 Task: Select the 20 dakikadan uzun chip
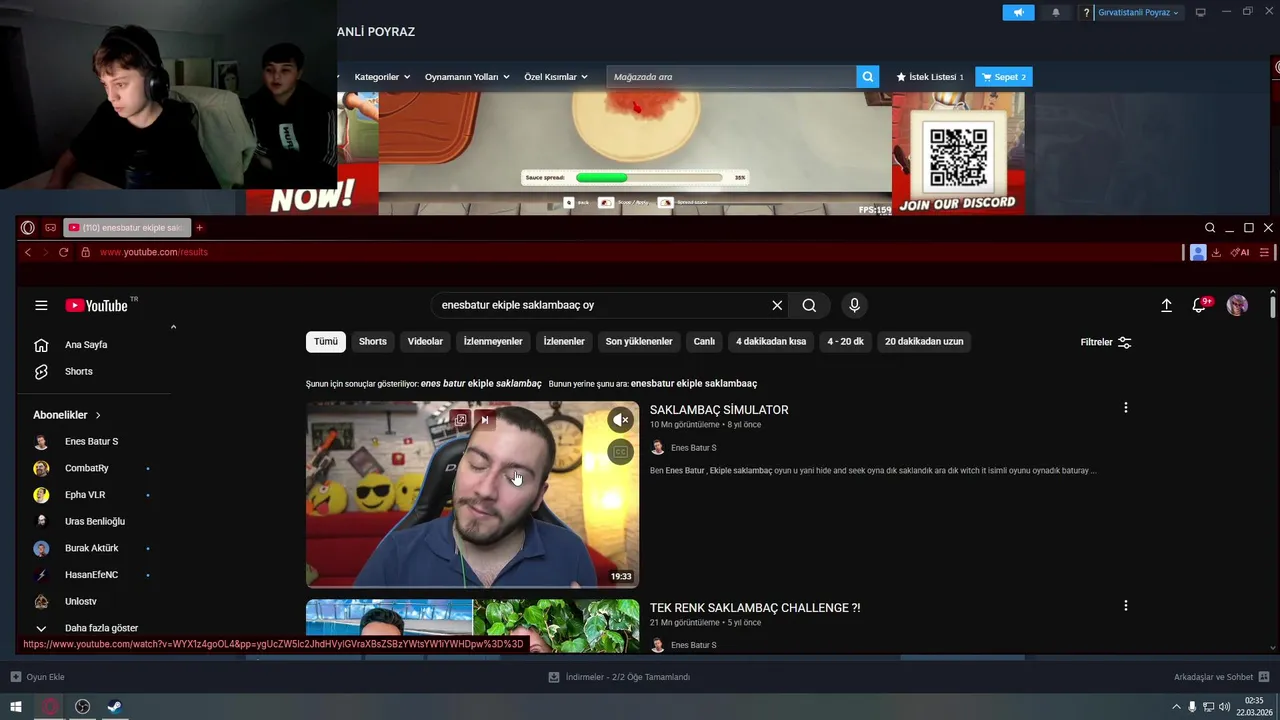click(x=924, y=342)
